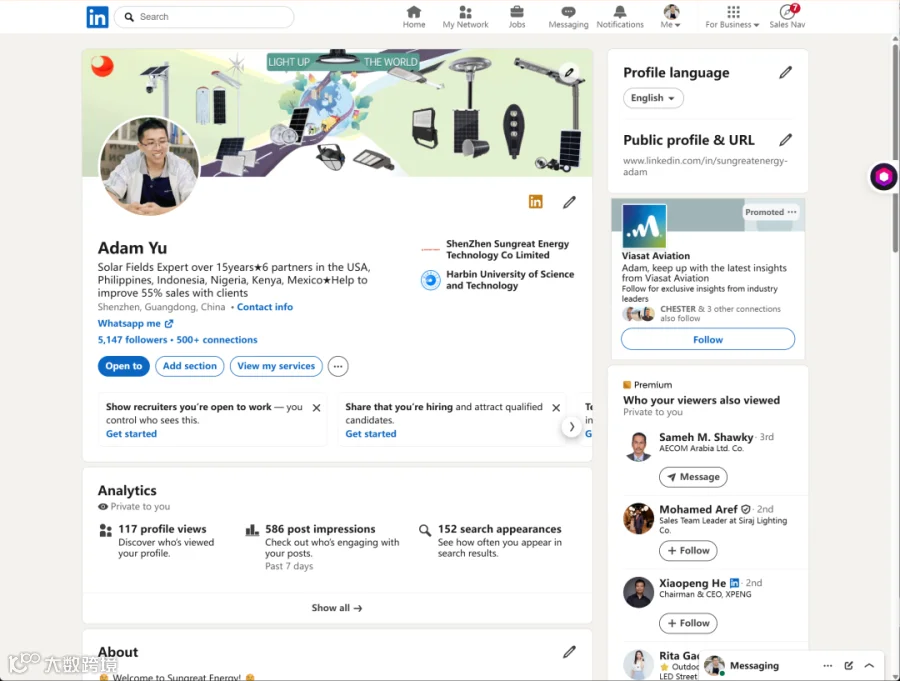Edit the About section with the pencil icon
The height and width of the screenshot is (681, 900).
pos(569,652)
